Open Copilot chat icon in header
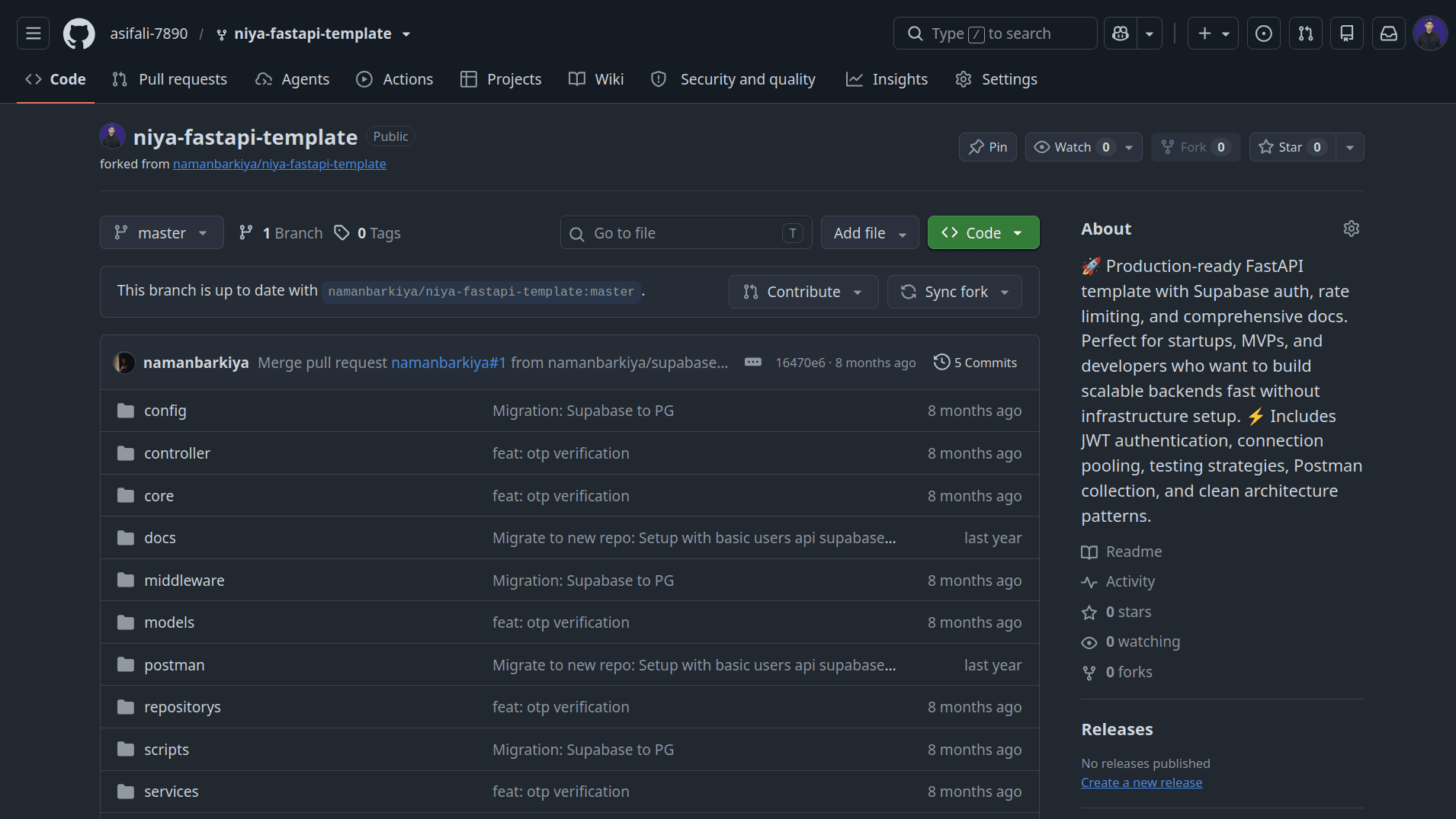Image resolution: width=1456 pixels, height=819 pixels. (x=1121, y=34)
